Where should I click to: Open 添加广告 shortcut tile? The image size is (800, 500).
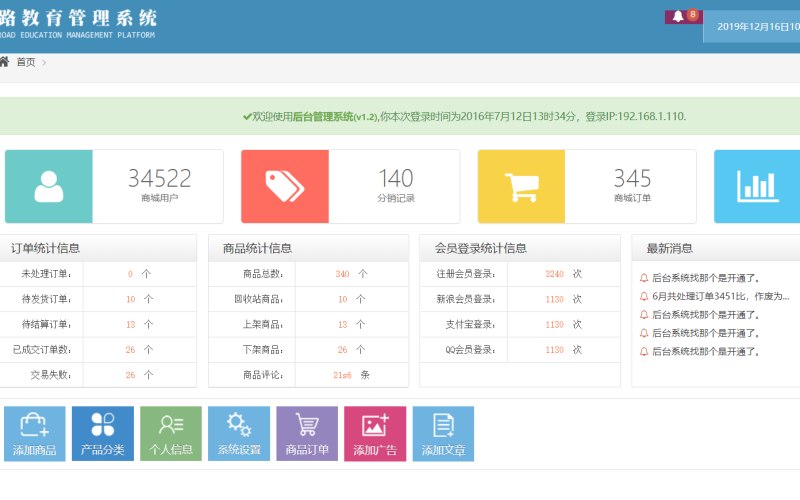pyautogui.click(x=375, y=434)
